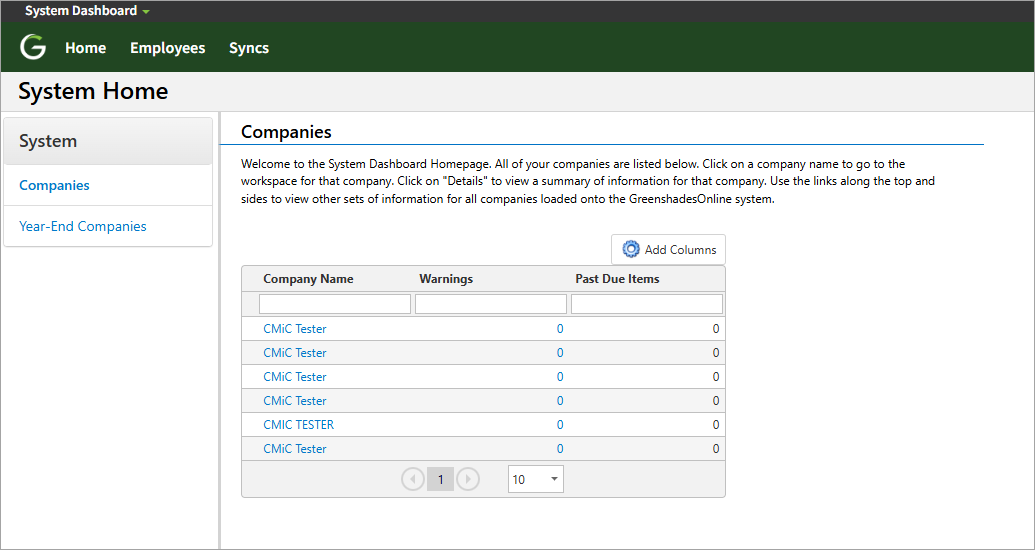Image resolution: width=1035 pixels, height=550 pixels.
Task: Click the System Home page title
Action: point(93,91)
